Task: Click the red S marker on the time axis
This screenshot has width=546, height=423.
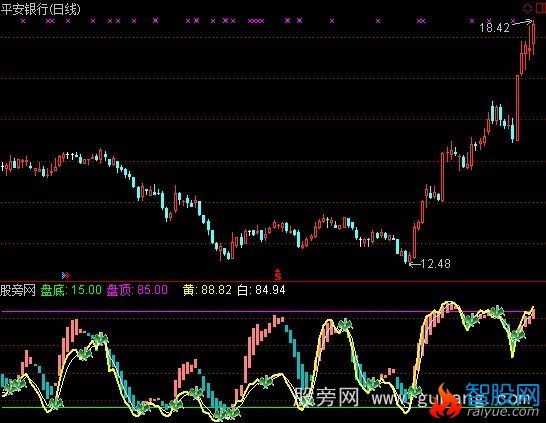Action: [x=278, y=275]
